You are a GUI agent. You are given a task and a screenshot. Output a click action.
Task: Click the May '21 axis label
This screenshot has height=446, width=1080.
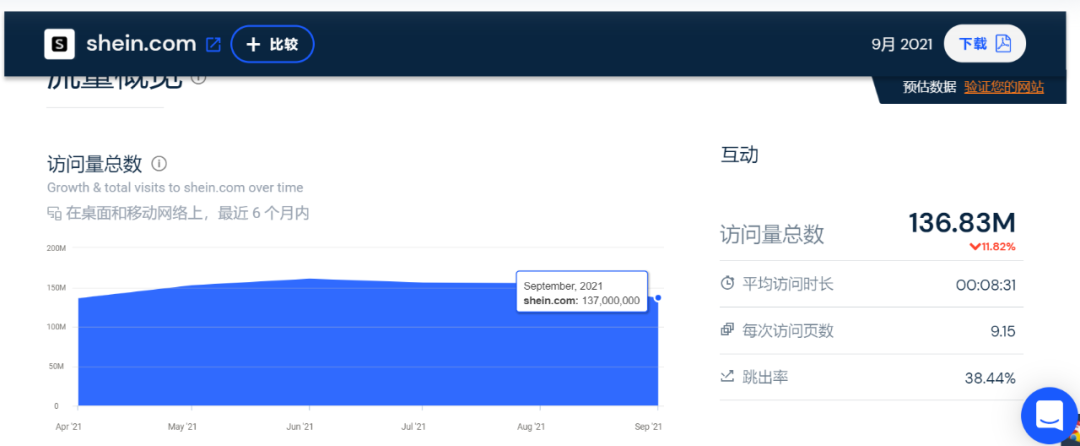point(183,427)
